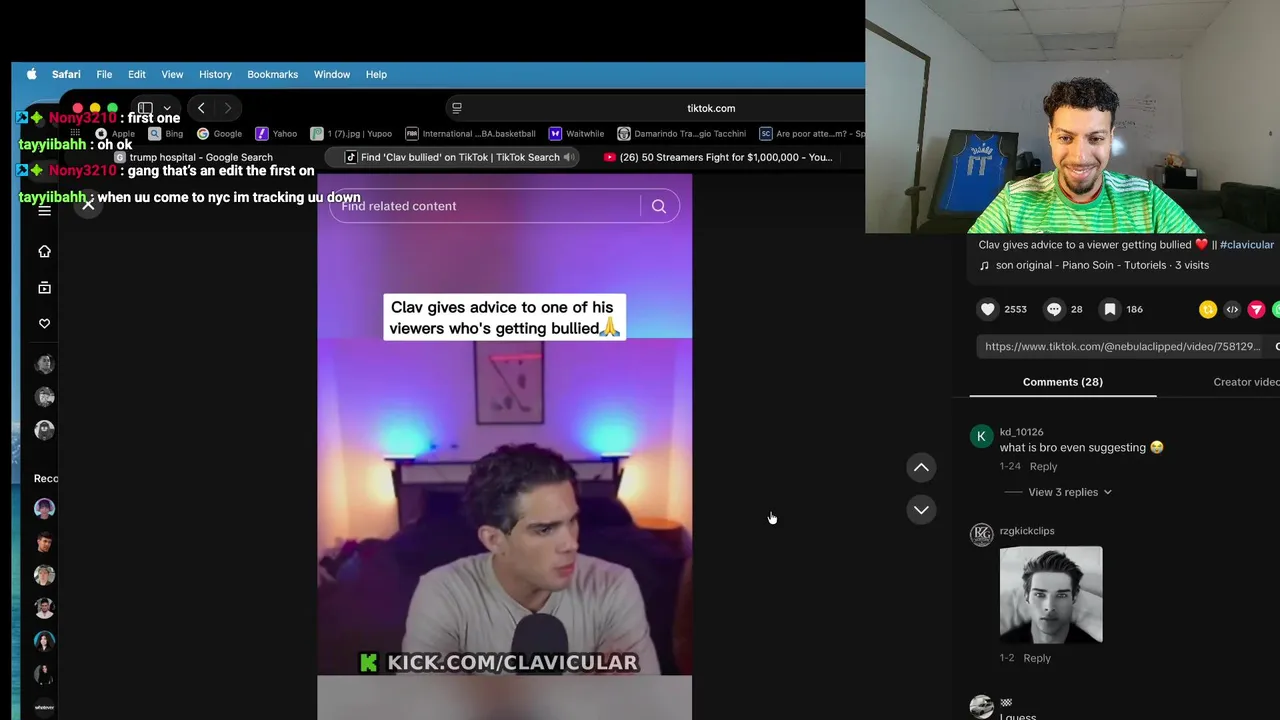Open the Waitwhile bookmark
This screenshot has height=720, width=1280.
577,133
